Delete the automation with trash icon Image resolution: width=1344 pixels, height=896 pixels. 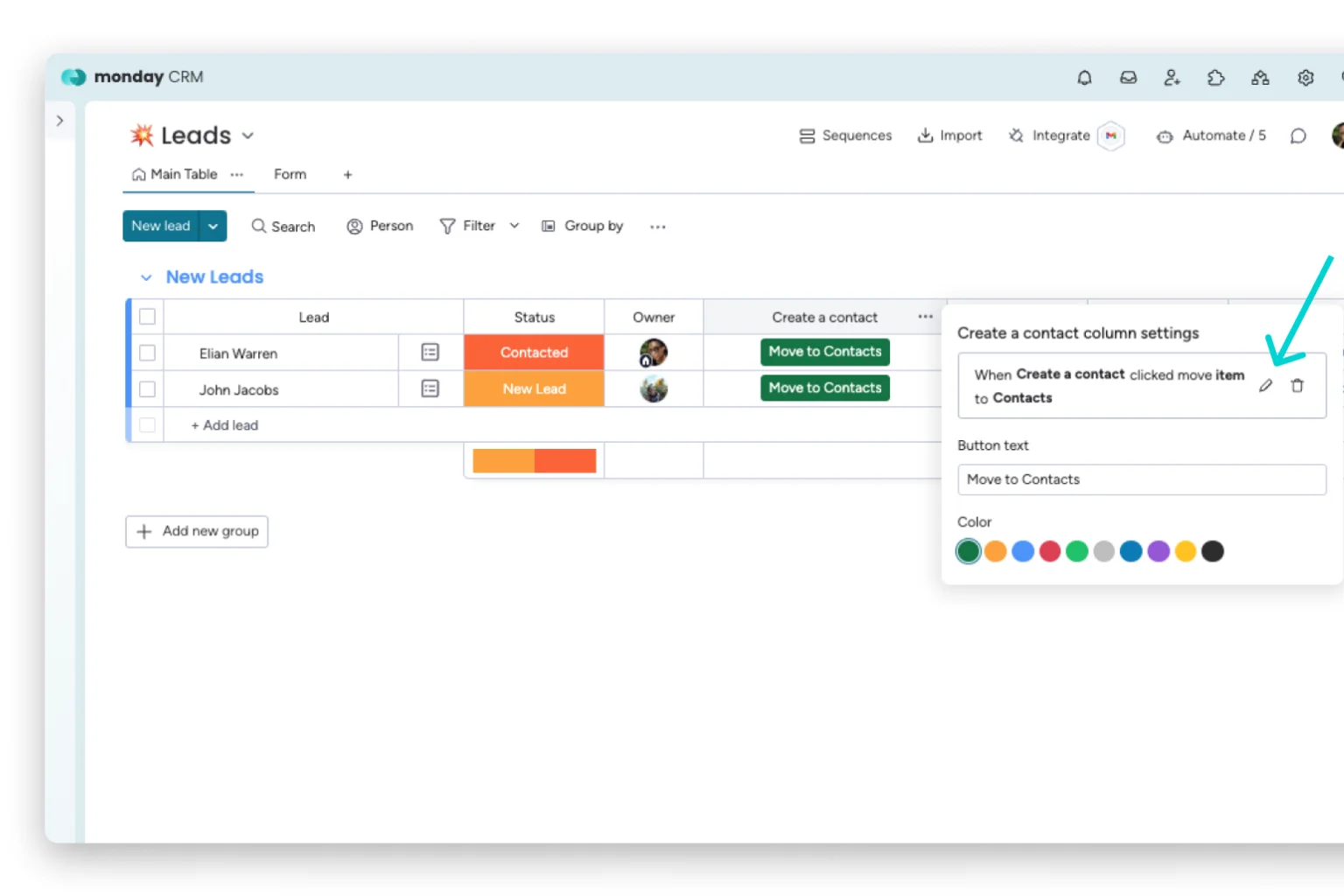1298,386
